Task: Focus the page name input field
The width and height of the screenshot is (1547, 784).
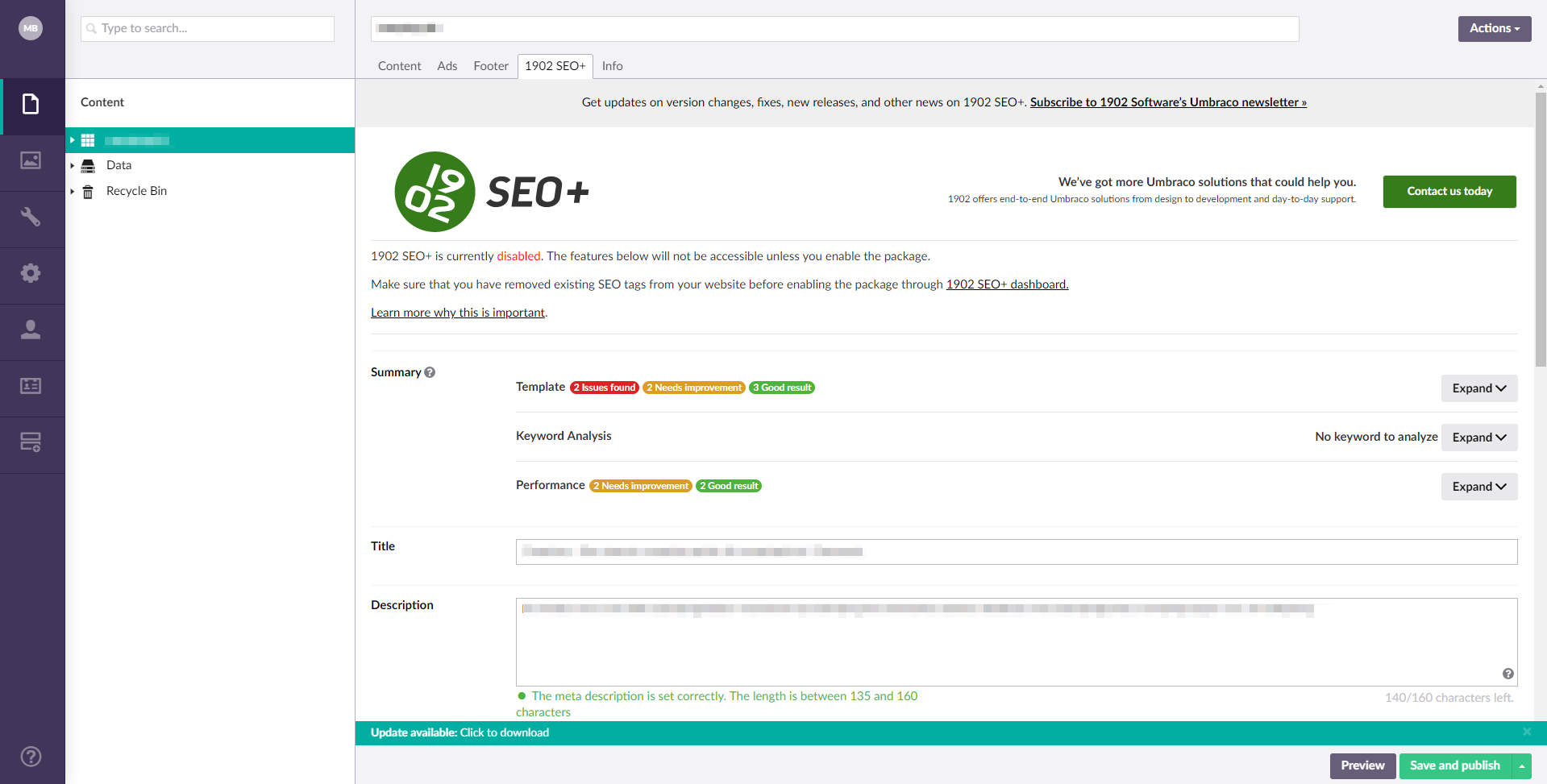Action: [x=835, y=28]
